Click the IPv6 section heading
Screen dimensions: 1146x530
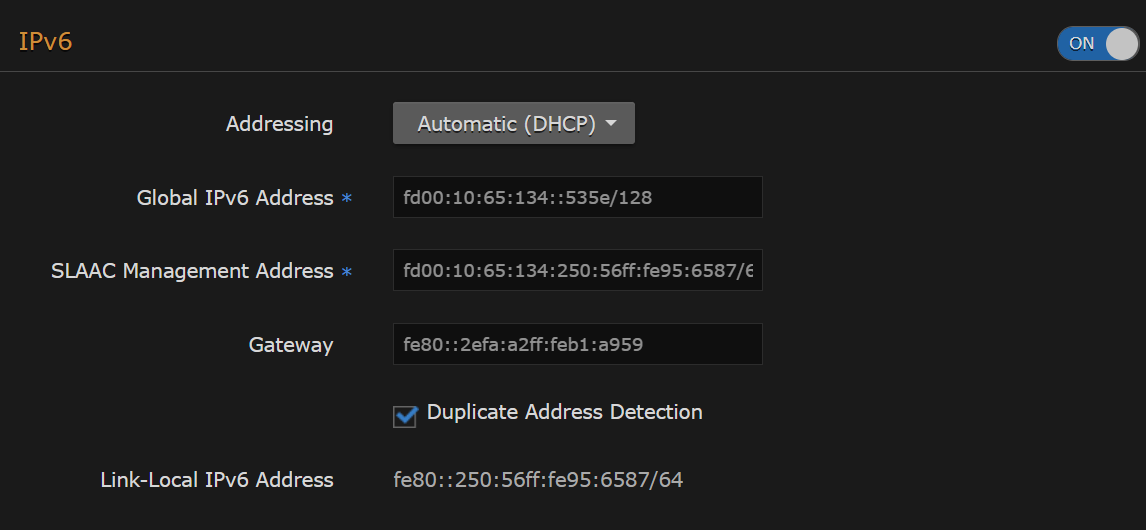tap(46, 42)
